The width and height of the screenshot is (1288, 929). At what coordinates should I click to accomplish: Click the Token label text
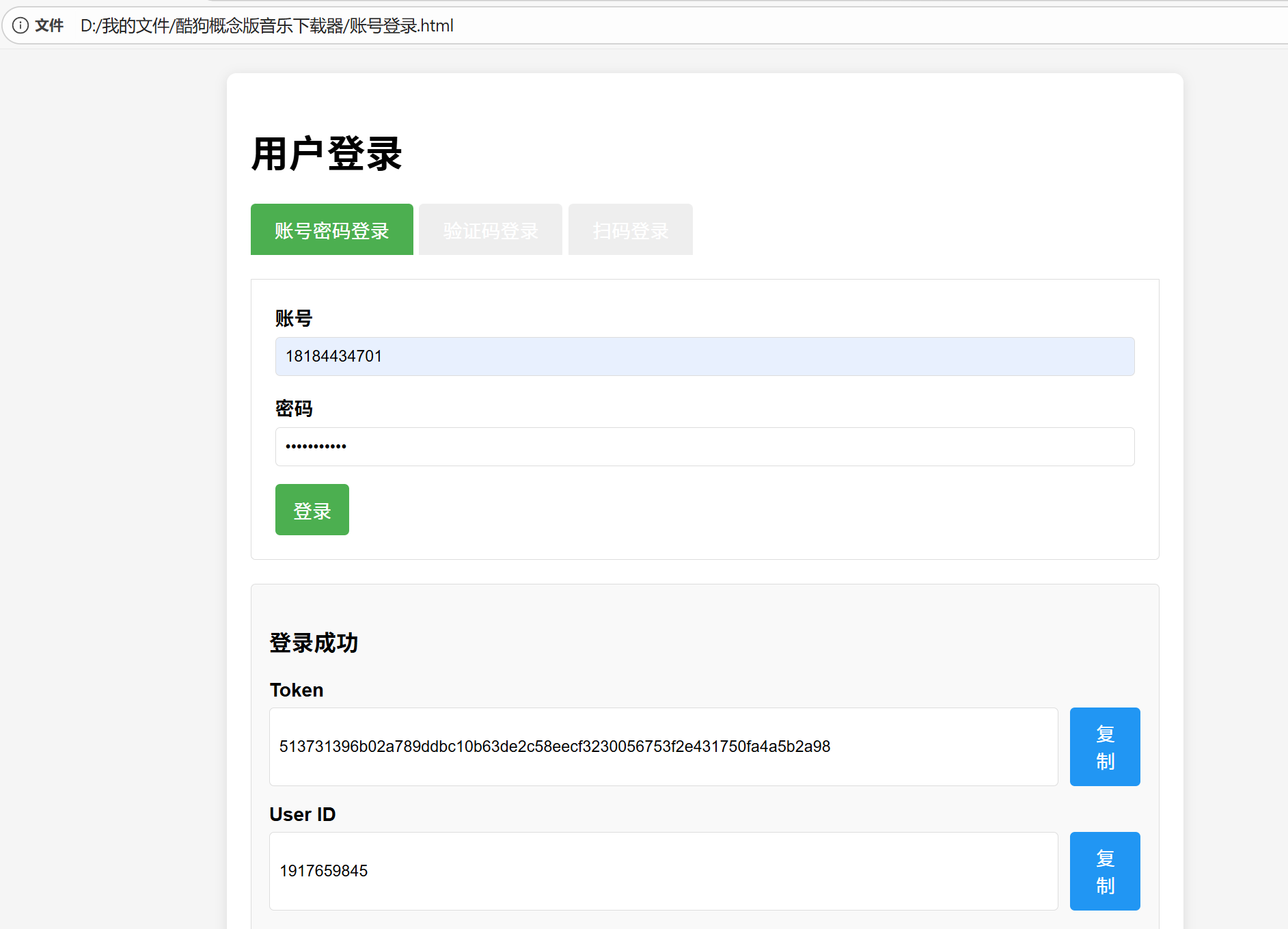pos(297,690)
